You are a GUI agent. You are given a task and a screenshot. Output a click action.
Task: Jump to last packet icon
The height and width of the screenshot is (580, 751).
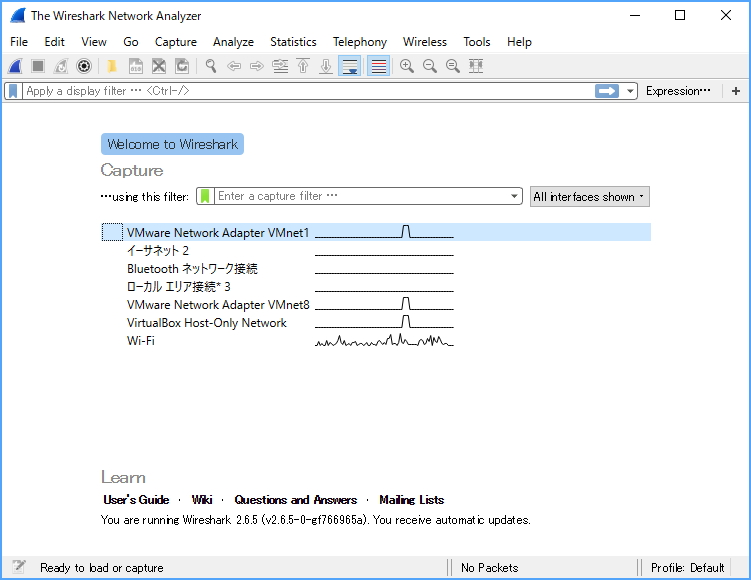click(326, 66)
